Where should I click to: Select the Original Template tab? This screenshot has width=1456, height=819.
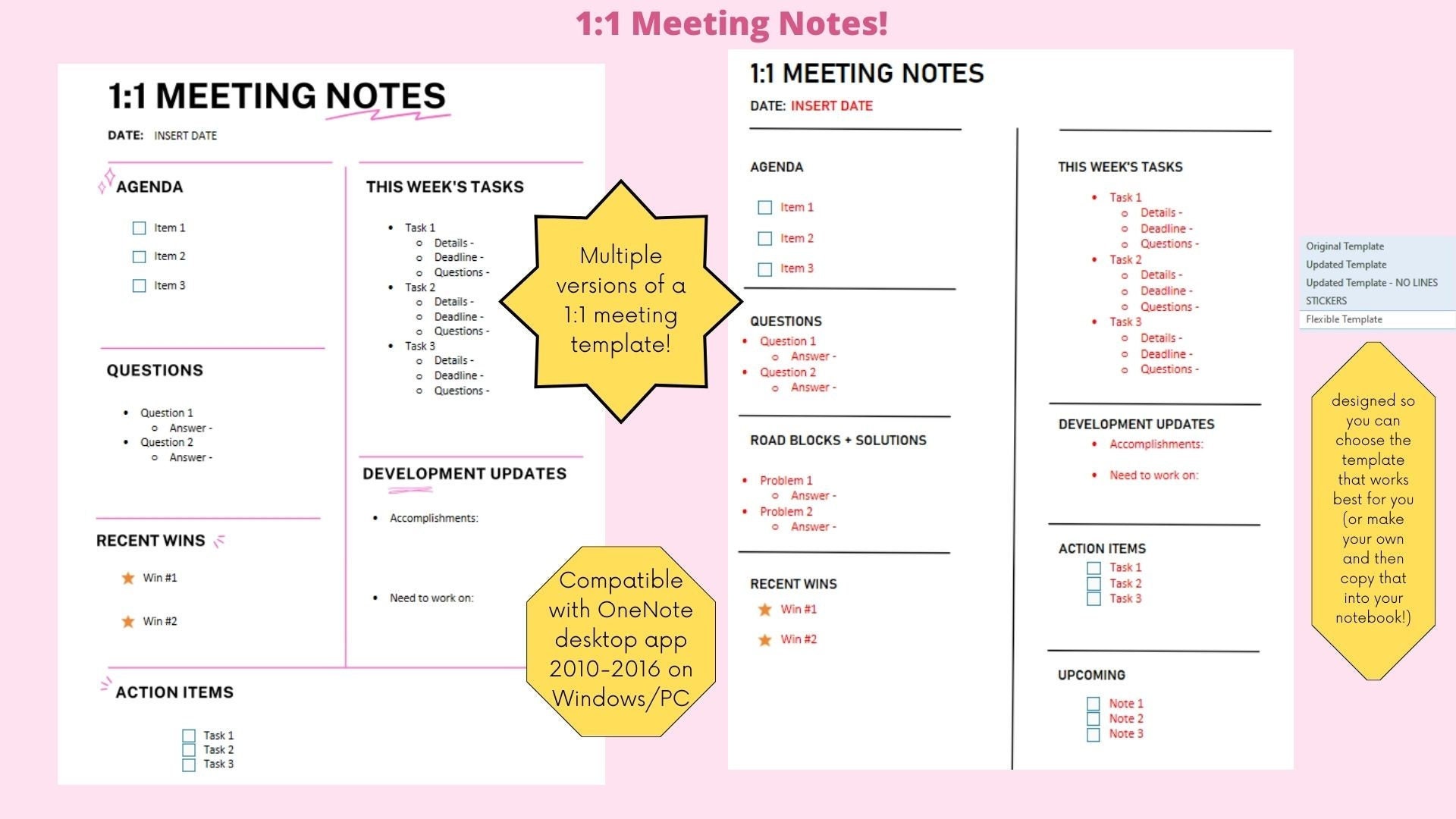click(x=1344, y=247)
